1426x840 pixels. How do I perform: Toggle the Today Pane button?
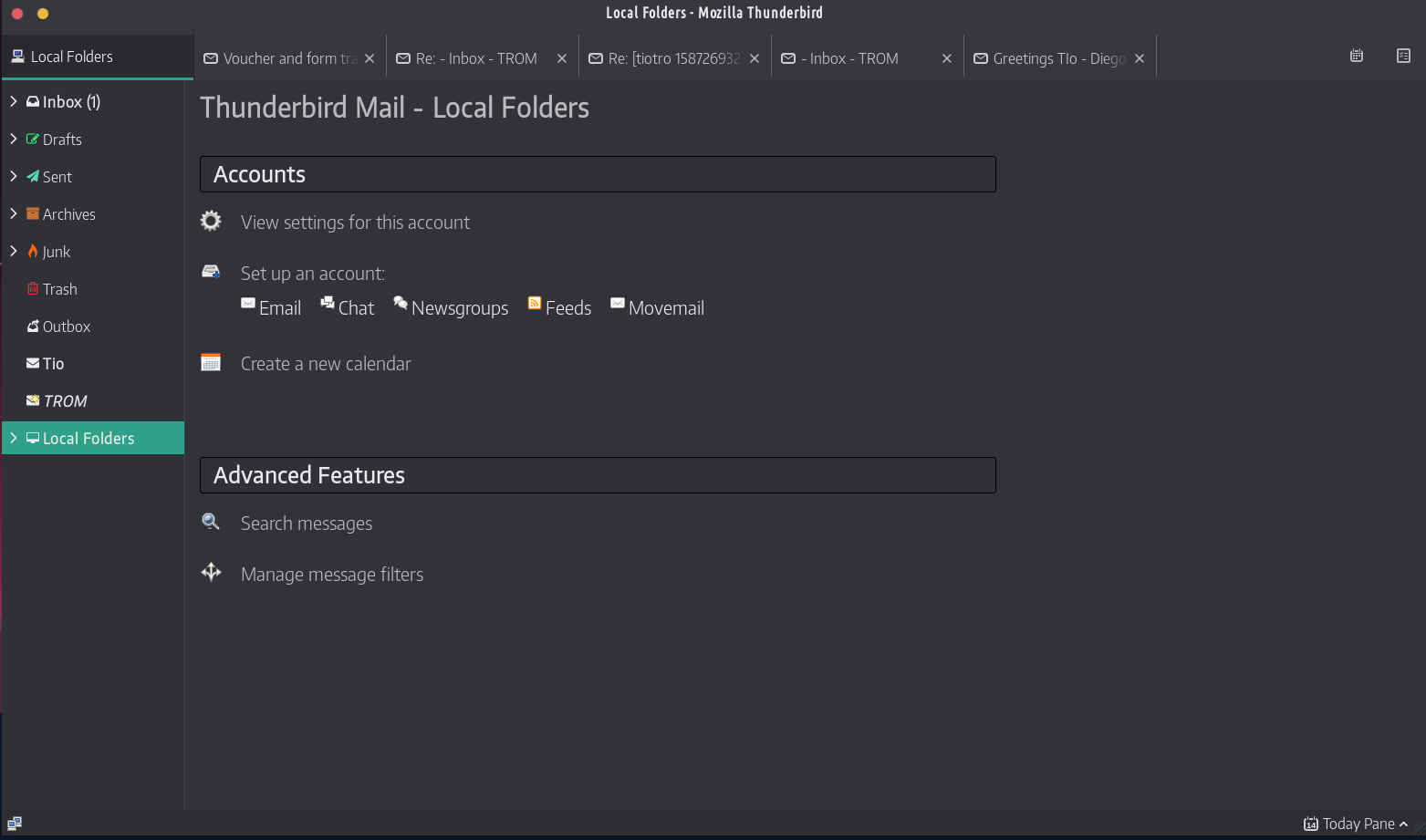pyautogui.click(x=1356, y=824)
